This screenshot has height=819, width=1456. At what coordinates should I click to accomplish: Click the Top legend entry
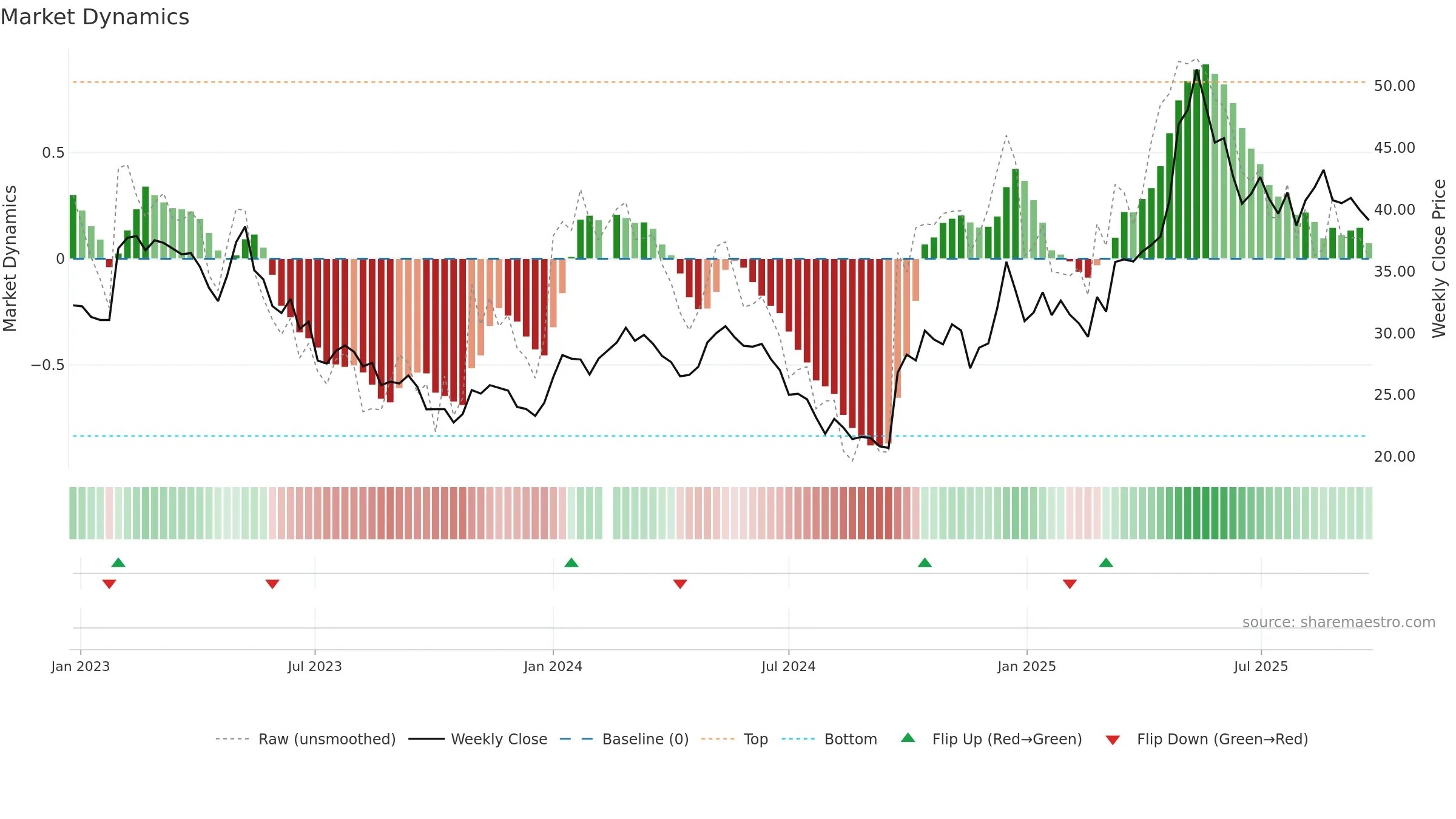coord(735,739)
